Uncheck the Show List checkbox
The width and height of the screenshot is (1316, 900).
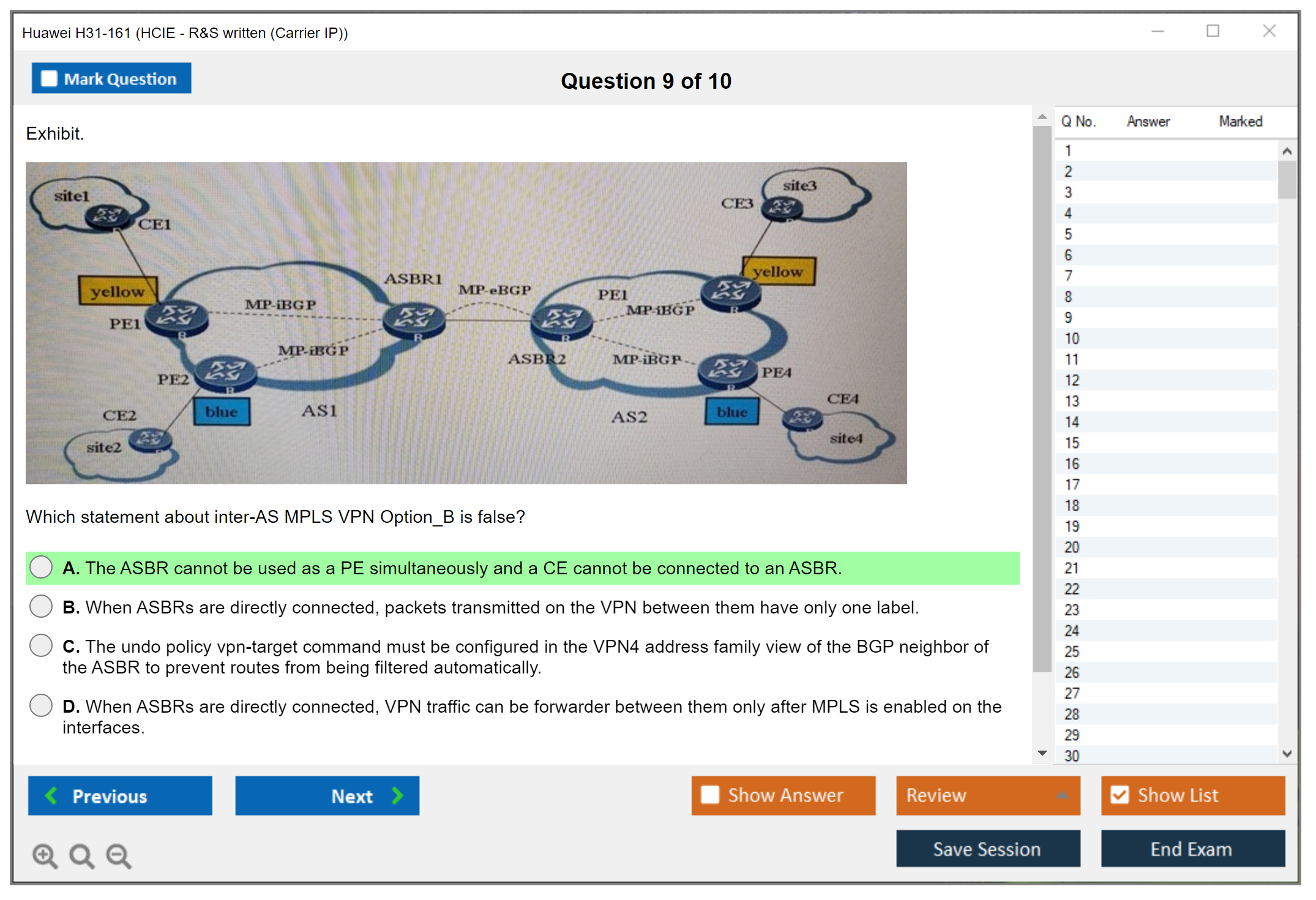point(1120,795)
